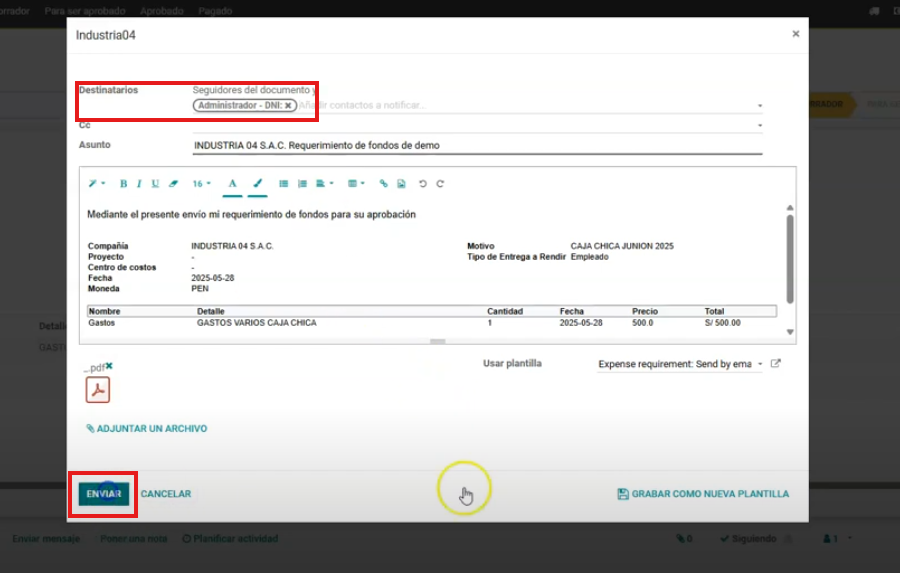Open the external link beside template selector
The width and height of the screenshot is (900, 573).
pos(775,364)
